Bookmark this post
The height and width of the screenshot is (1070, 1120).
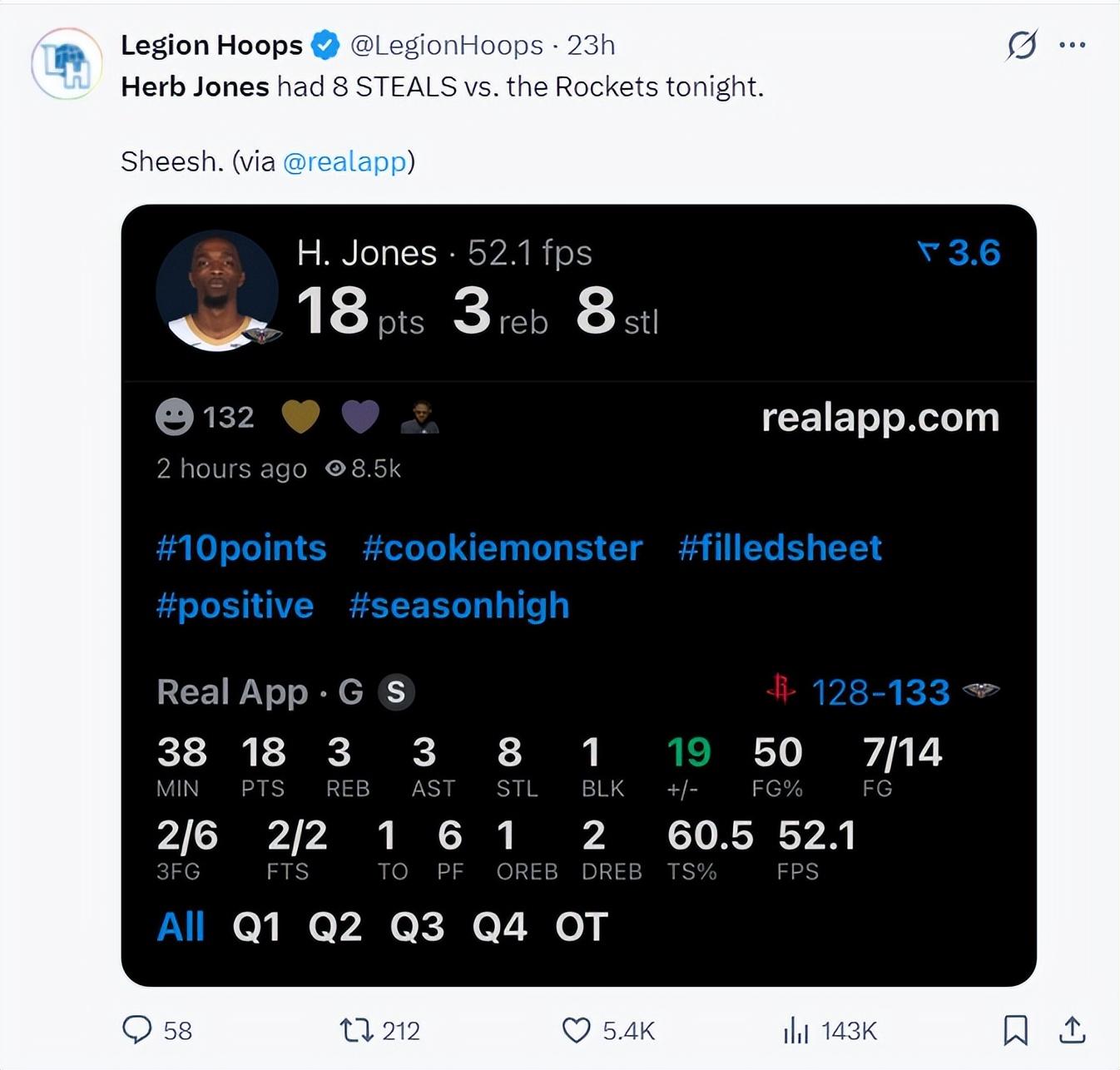point(1015,1030)
